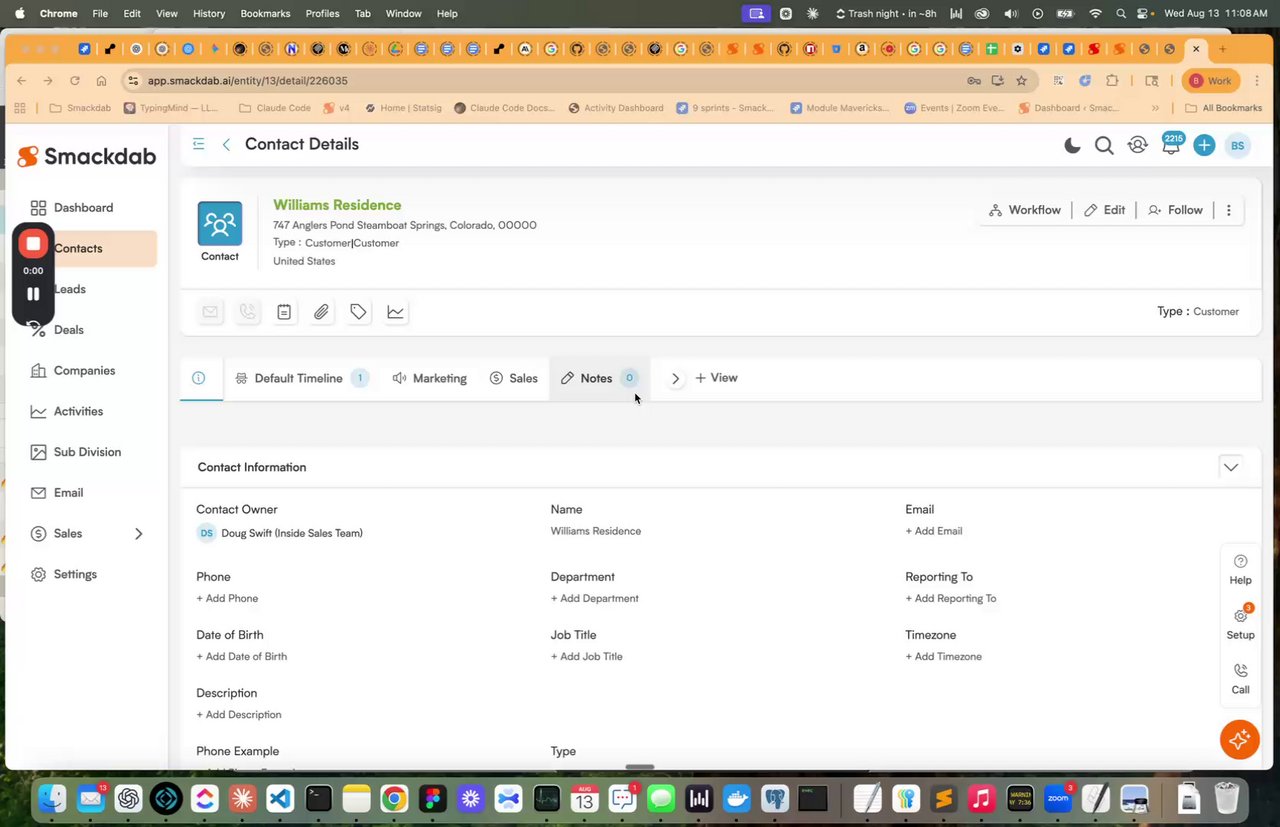The height and width of the screenshot is (827, 1280).
Task: Open Setup gear button
Action: (x=1240, y=623)
